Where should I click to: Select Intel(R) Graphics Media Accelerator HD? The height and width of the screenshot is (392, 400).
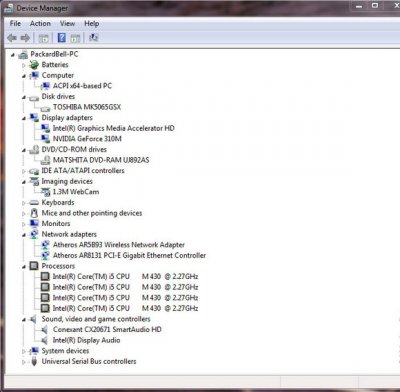point(114,128)
